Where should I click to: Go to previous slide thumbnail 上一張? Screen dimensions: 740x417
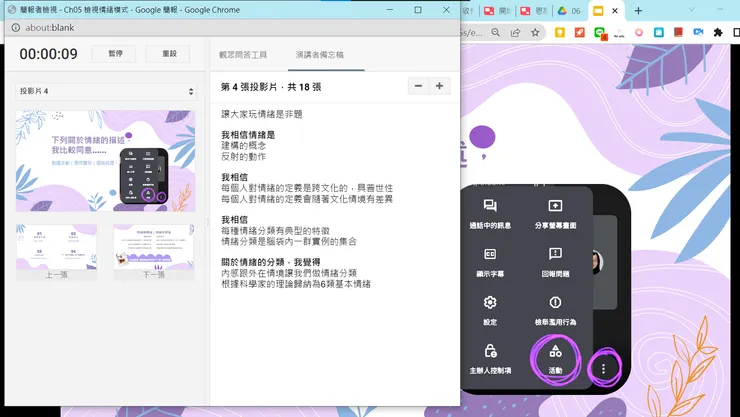(57, 251)
